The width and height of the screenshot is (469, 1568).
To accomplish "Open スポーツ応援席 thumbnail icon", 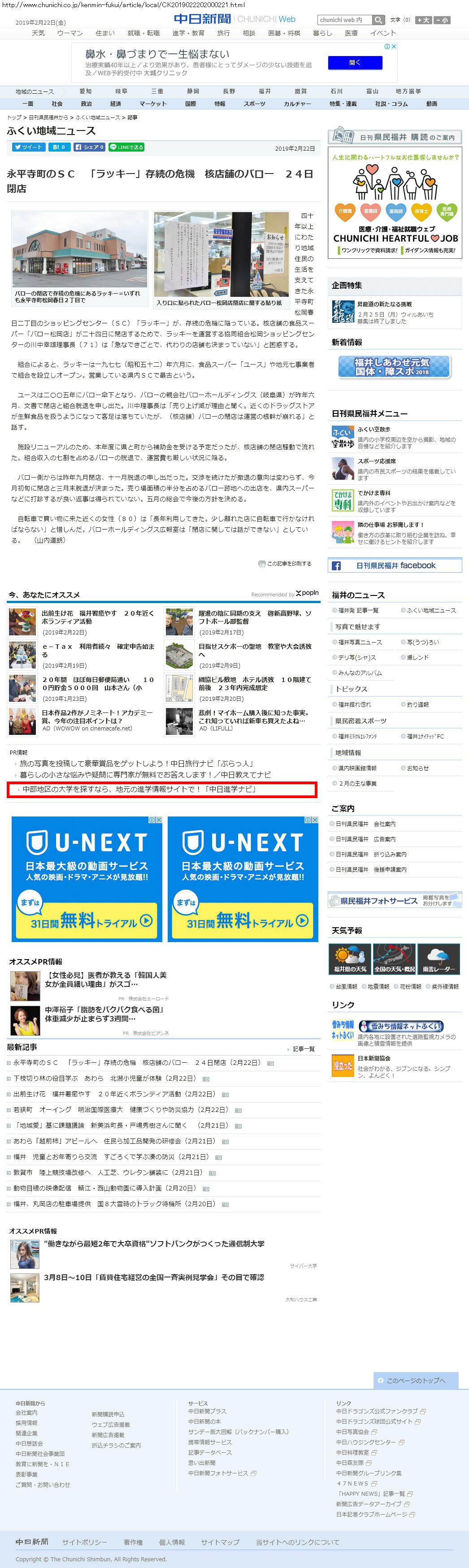I will (x=343, y=469).
